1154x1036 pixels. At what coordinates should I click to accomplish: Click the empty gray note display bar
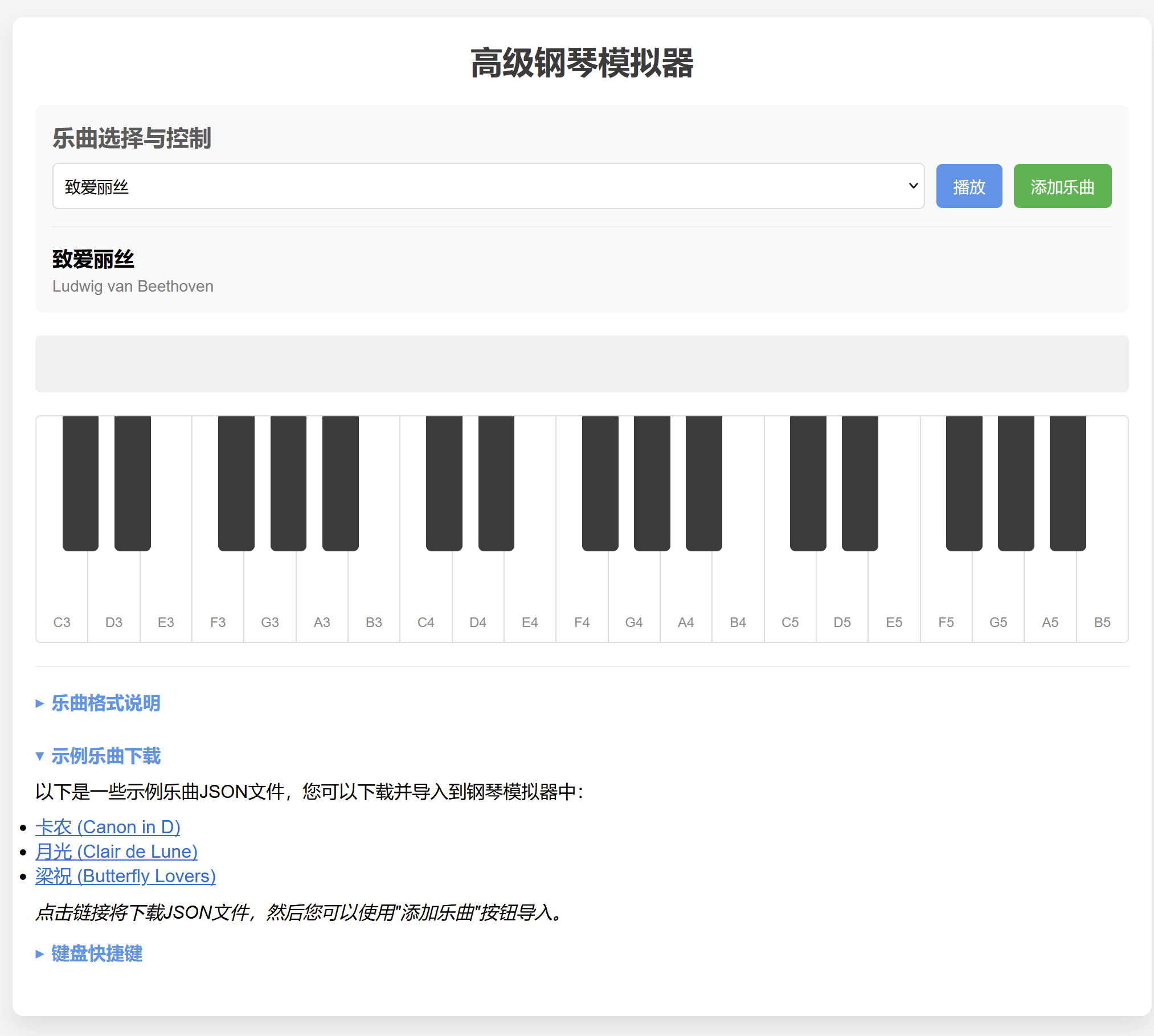coord(582,363)
